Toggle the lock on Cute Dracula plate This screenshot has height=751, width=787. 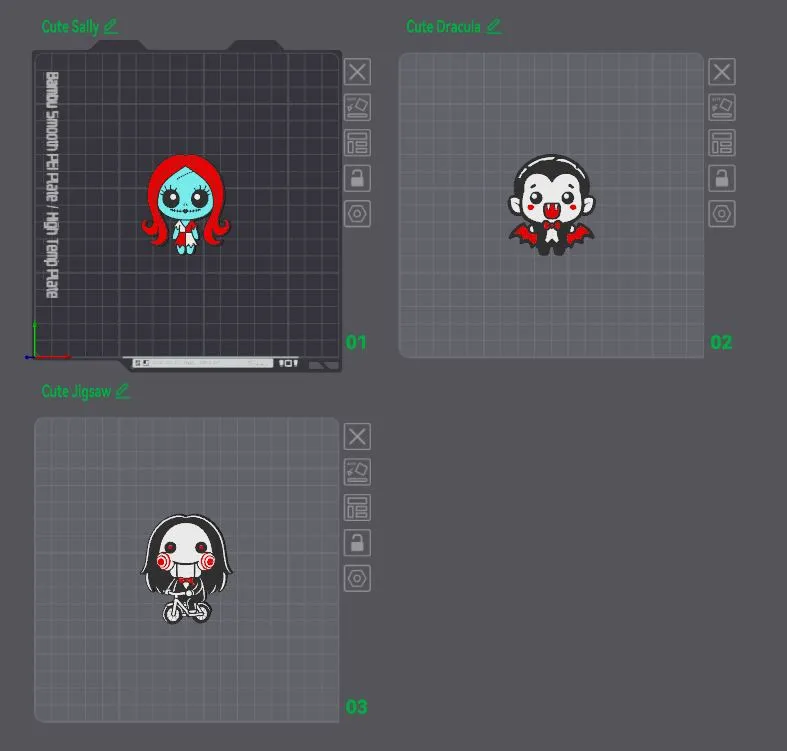pyautogui.click(x=722, y=178)
